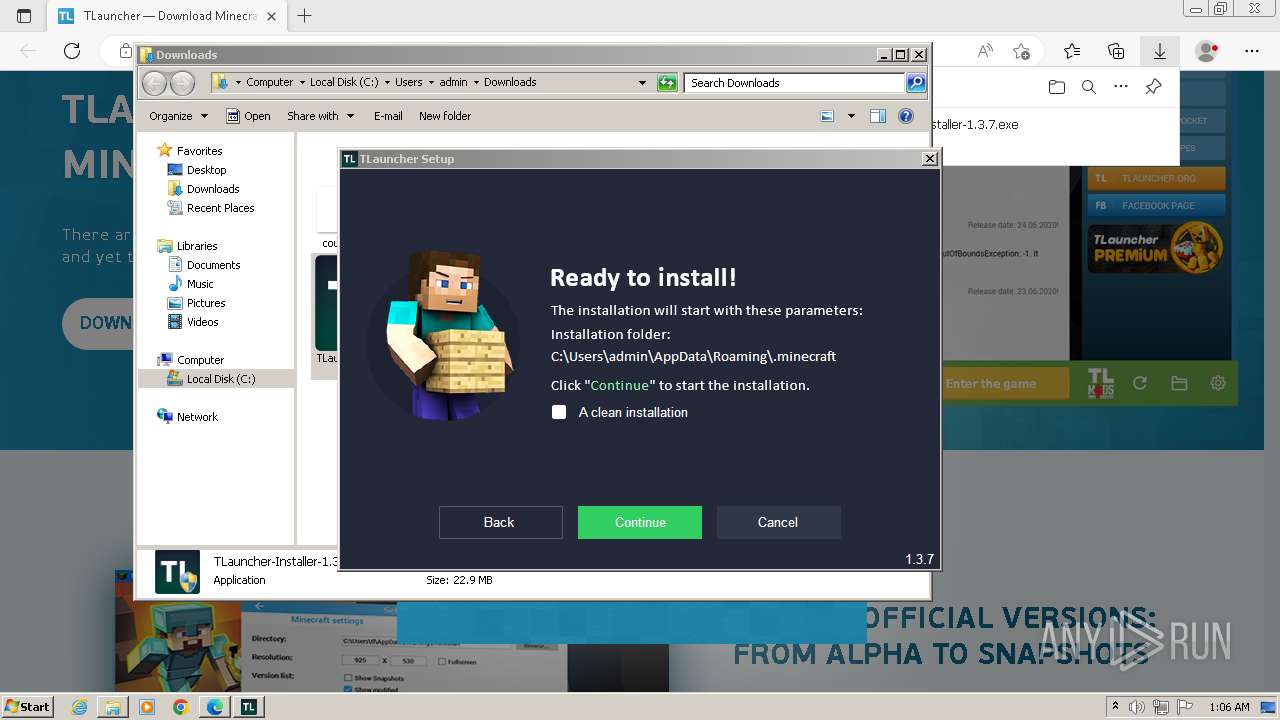The width and height of the screenshot is (1280, 720).
Task: Cancel the TLauncher installation
Action: point(778,522)
